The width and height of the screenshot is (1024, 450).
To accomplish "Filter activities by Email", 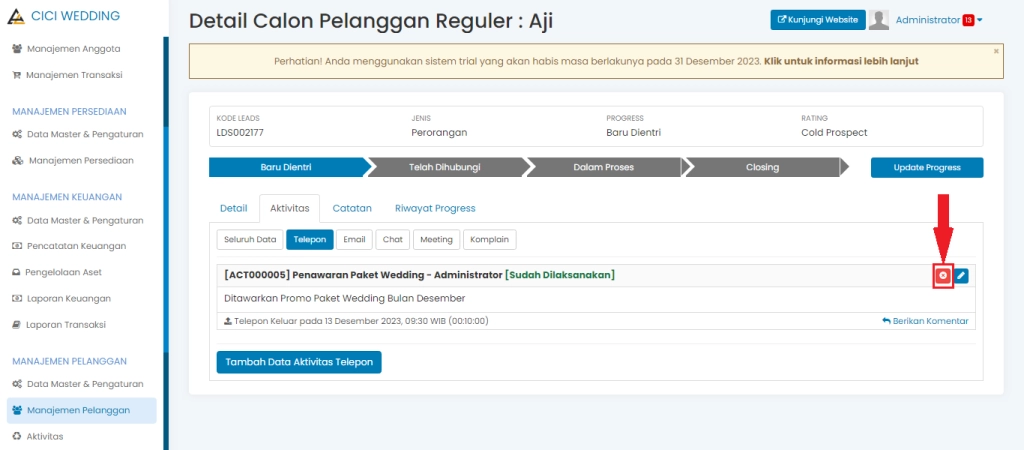I will point(354,239).
